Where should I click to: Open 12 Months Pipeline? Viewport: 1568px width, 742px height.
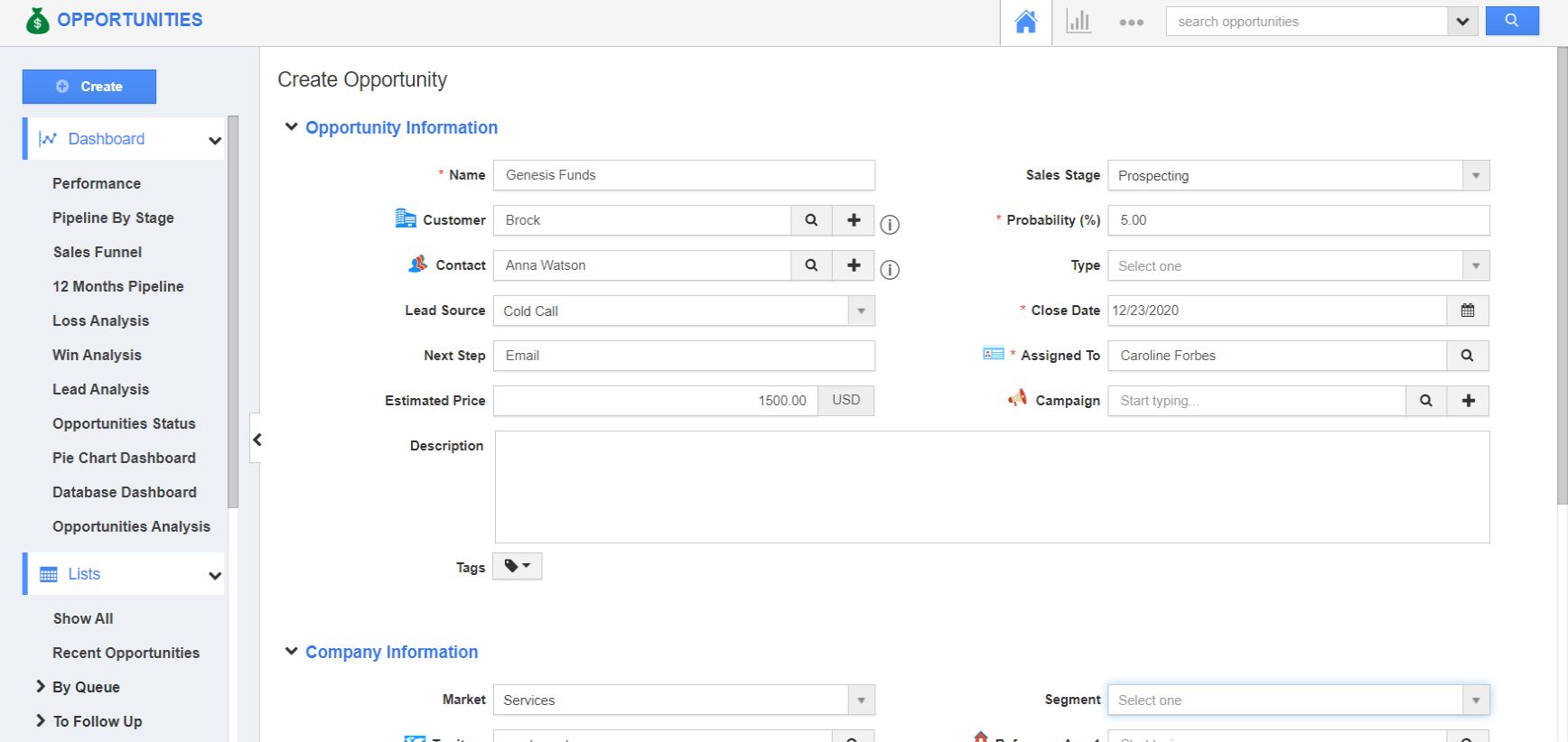[x=118, y=286]
